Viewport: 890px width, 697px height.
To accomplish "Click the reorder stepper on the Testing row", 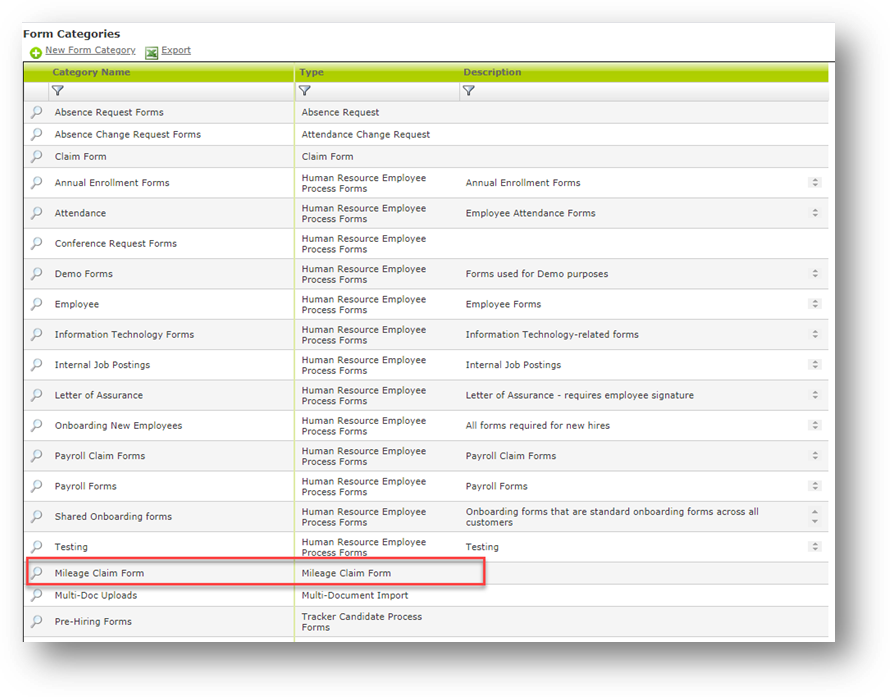I will pyautogui.click(x=815, y=546).
